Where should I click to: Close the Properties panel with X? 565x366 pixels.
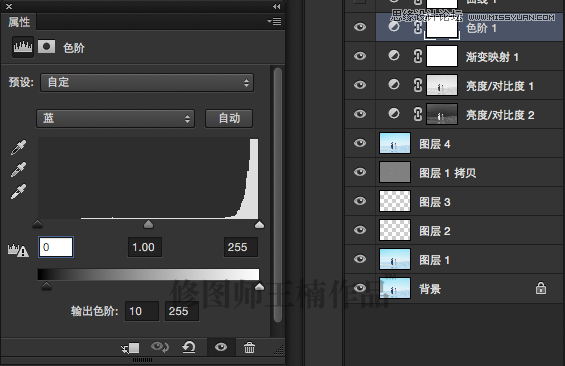9,6
